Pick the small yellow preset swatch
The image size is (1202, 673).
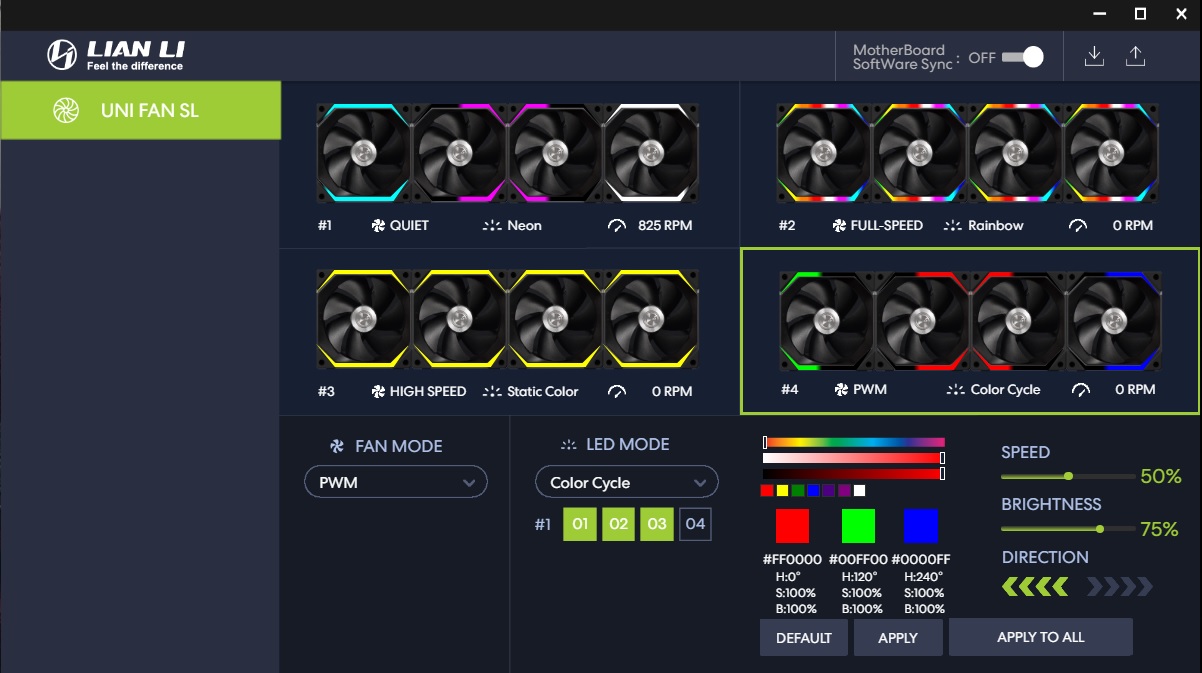pos(782,490)
